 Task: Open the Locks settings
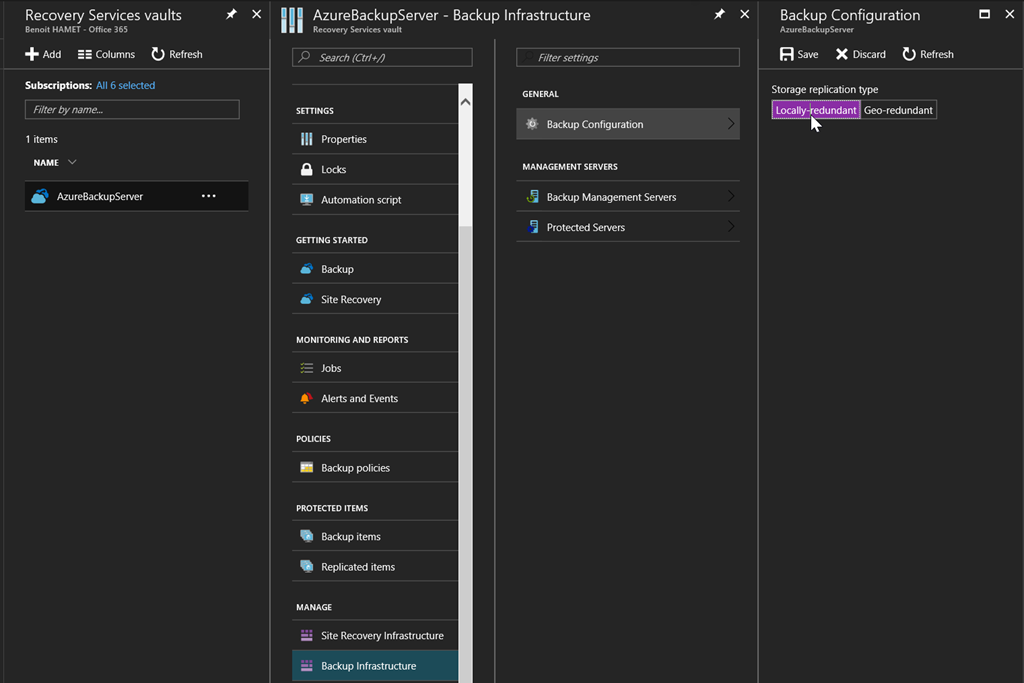[x=333, y=169]
